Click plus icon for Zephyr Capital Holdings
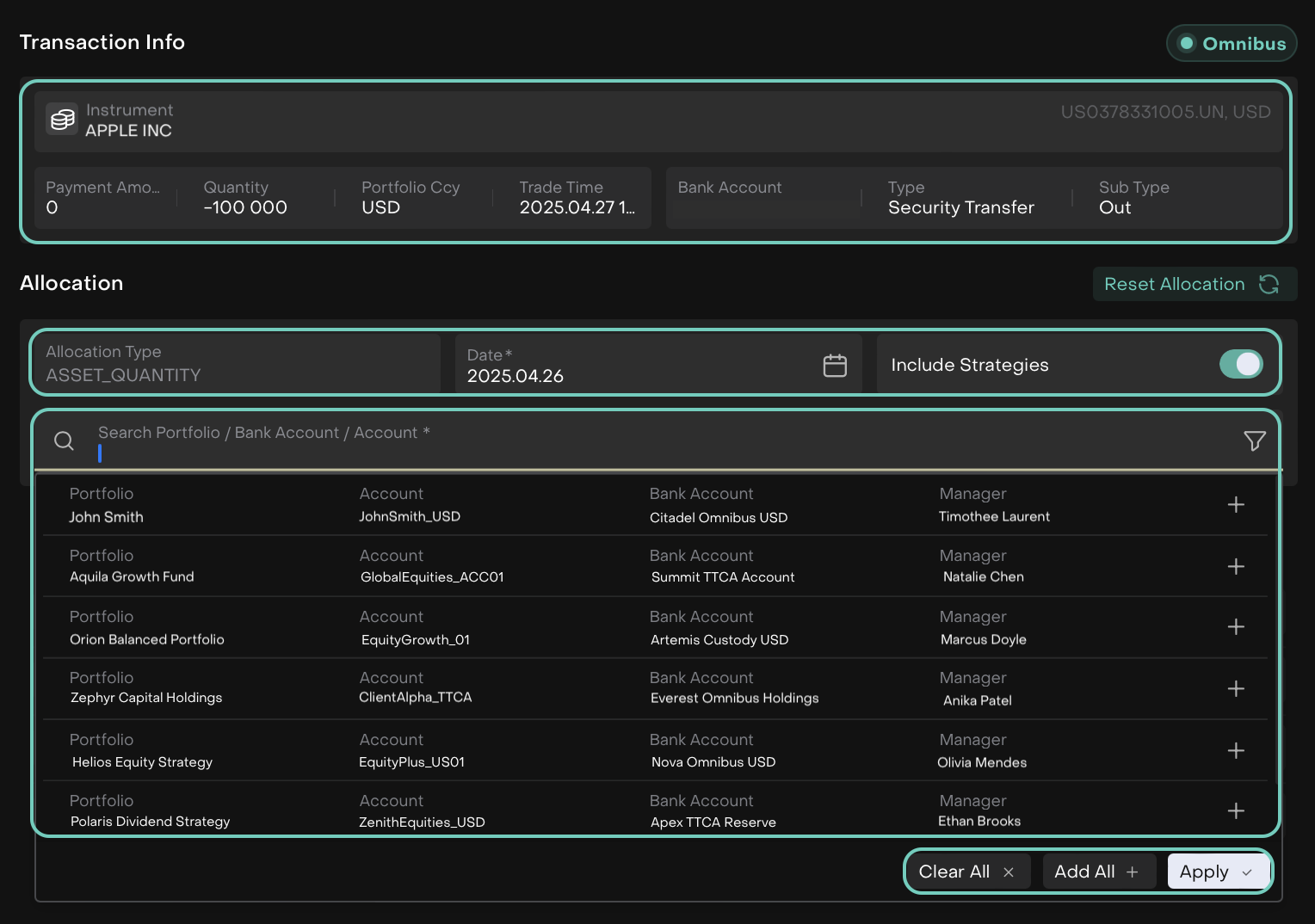This screenshot has width=1315, height=924. pyautogui.click(x=1236, y=689)
